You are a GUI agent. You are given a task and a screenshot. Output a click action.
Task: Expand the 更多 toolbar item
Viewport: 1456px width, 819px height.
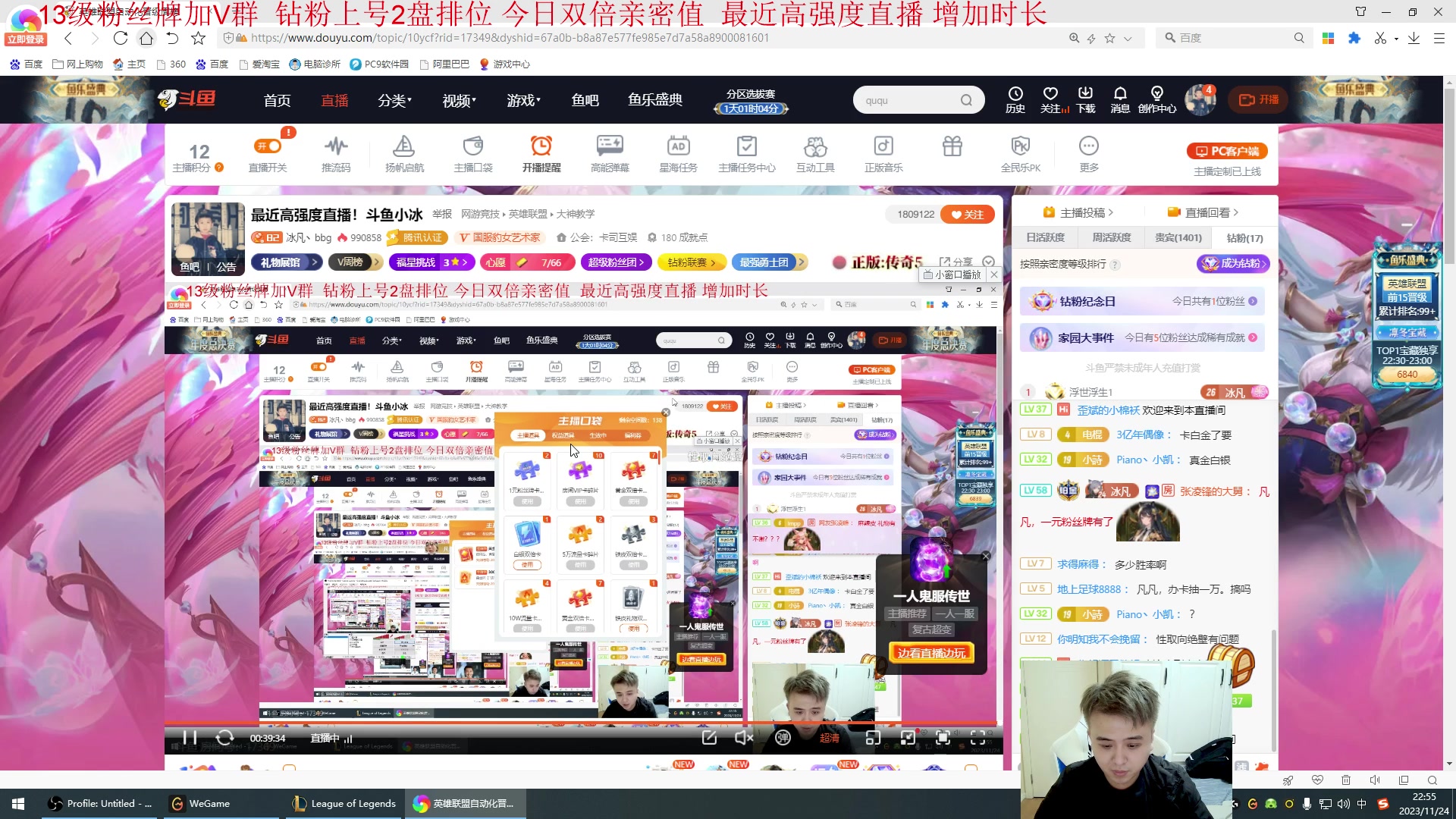(1089, 154)
